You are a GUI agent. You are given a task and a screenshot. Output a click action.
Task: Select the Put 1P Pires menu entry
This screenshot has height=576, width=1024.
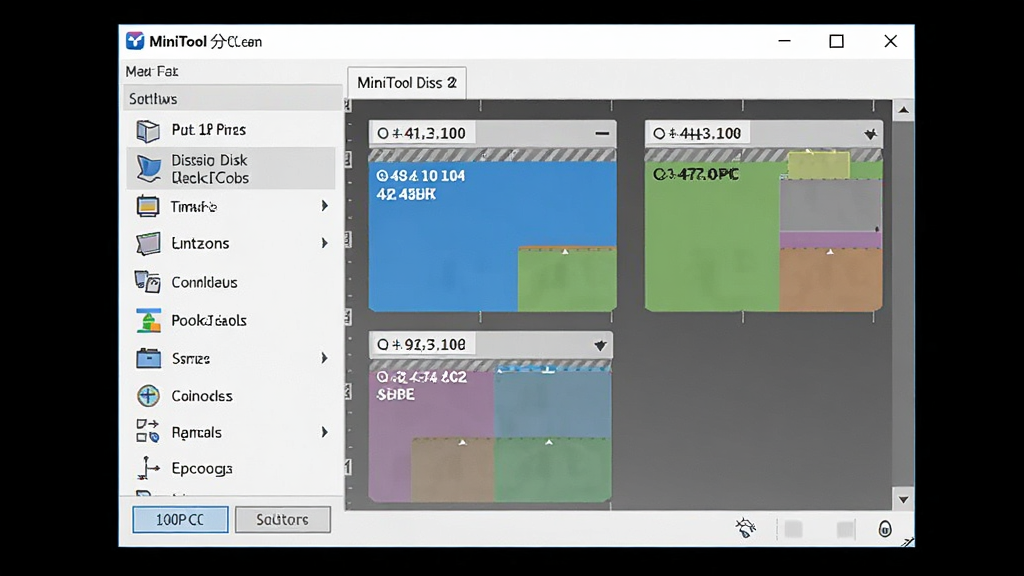(231, 130)
